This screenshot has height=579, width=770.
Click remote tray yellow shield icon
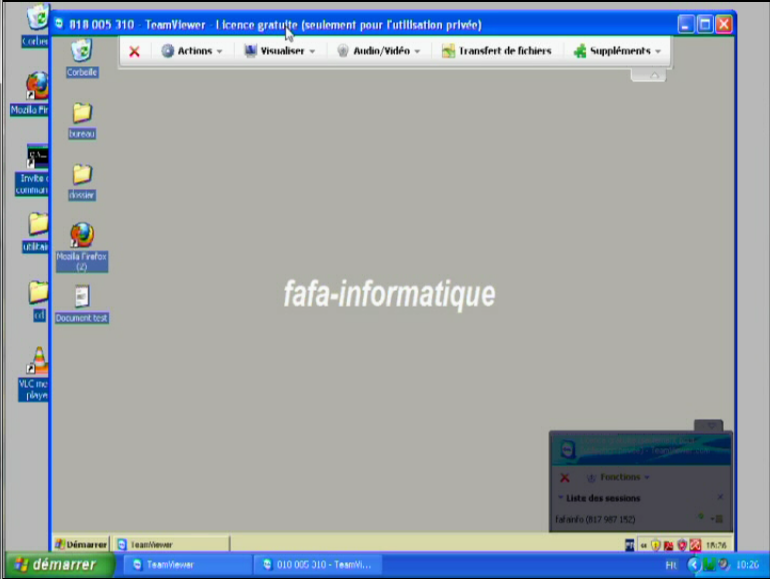656,545
